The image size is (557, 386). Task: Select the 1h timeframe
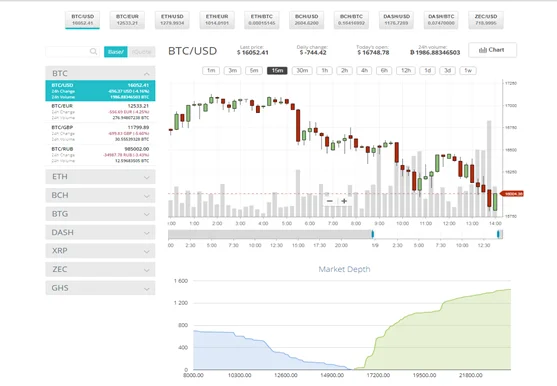[x=325, y=70]
